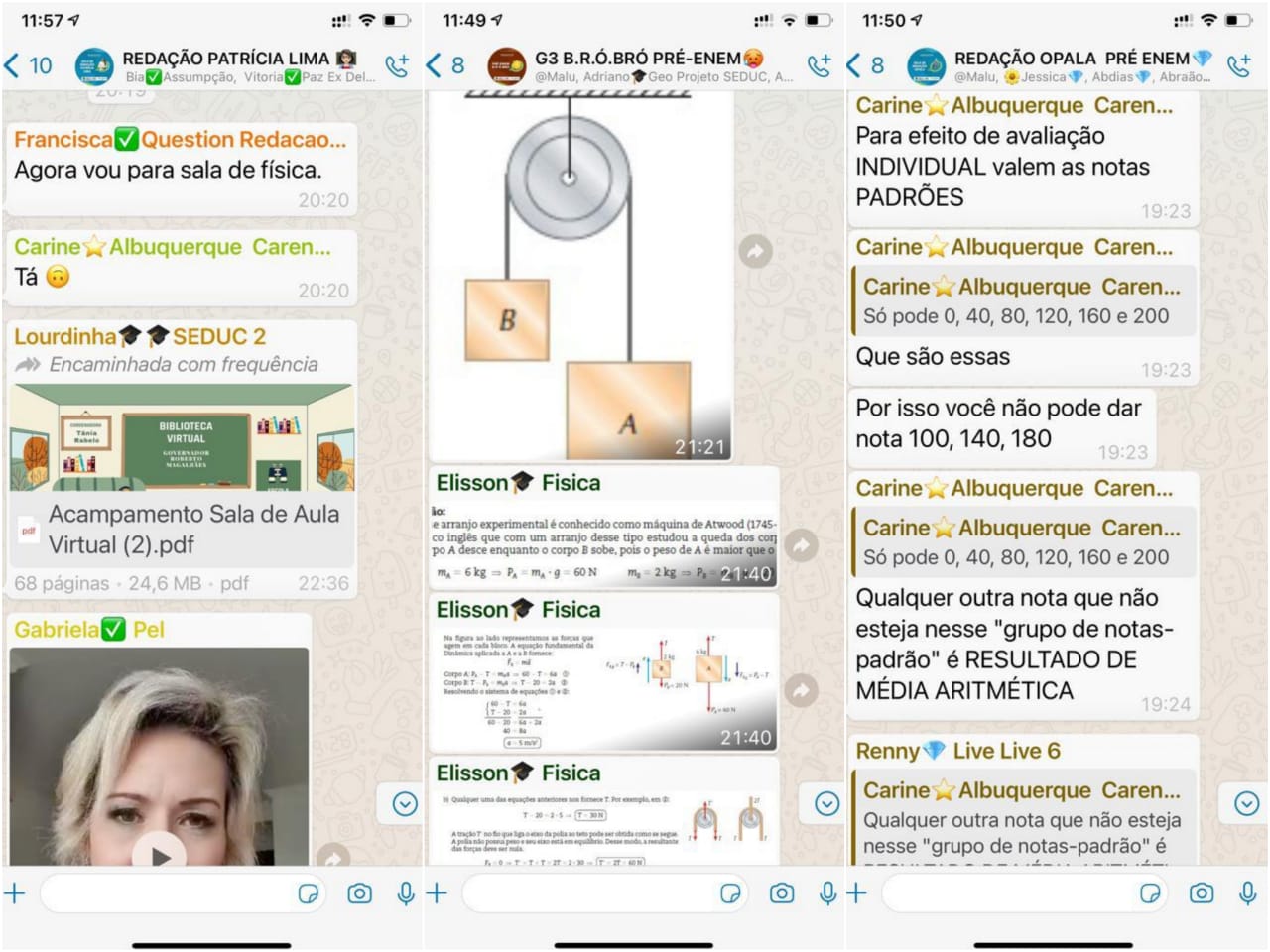Open Elisson's 21:40 Atwood machine text image
This screenshot has height=952, width=1270.
(604, 544)
